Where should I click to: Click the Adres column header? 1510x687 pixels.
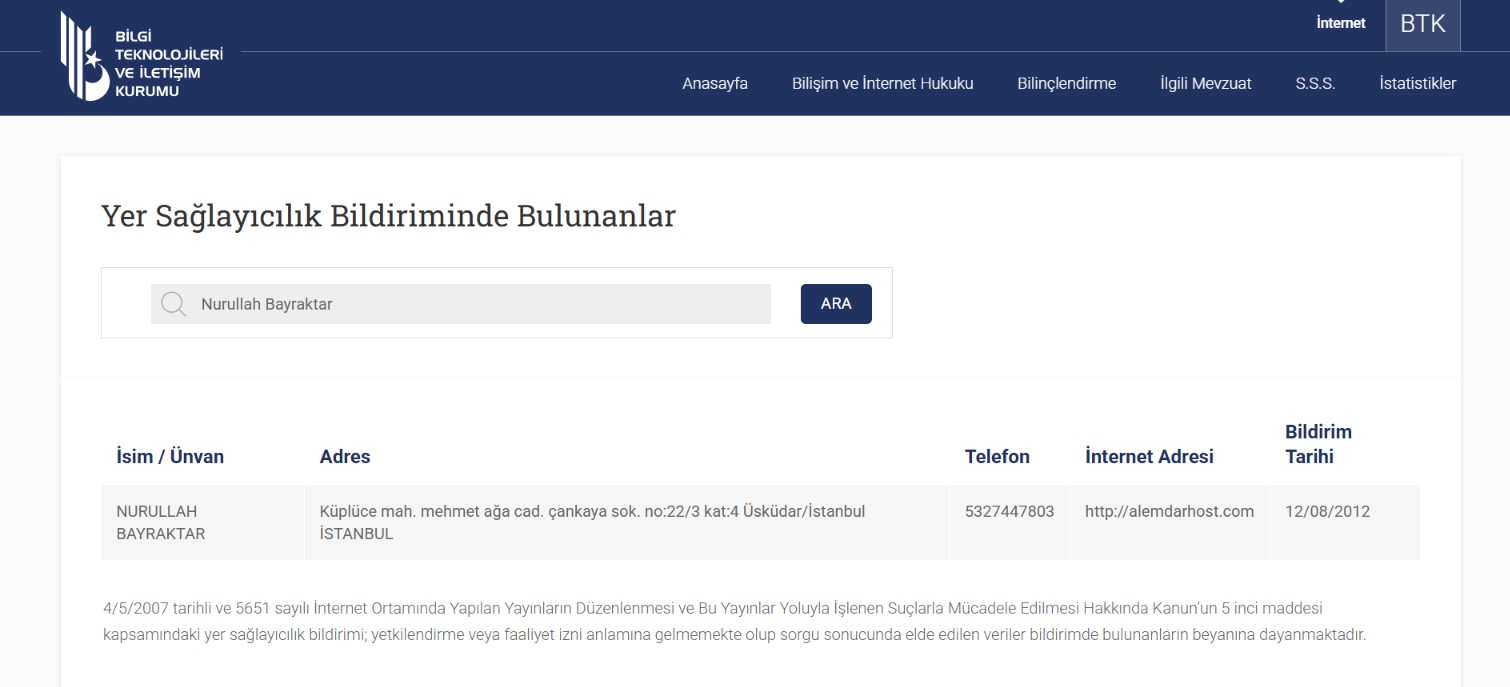(345, 457)
